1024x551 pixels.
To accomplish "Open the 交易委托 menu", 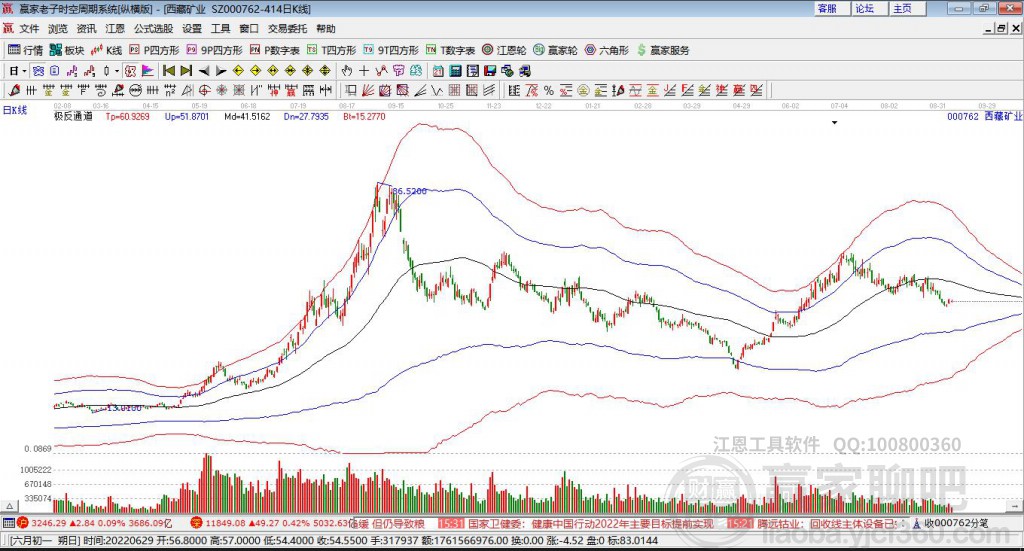I will pos(287,29).
